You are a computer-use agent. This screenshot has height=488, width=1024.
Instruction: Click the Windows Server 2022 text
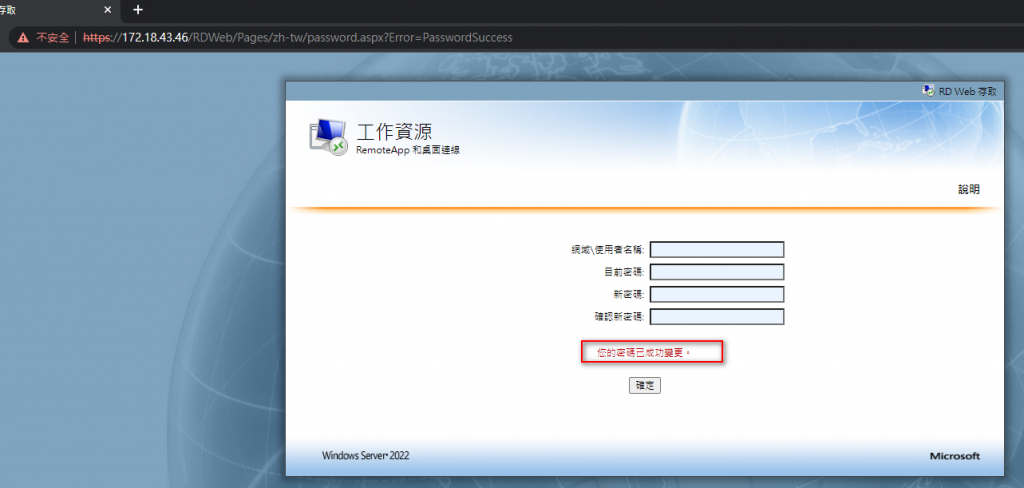366,456
